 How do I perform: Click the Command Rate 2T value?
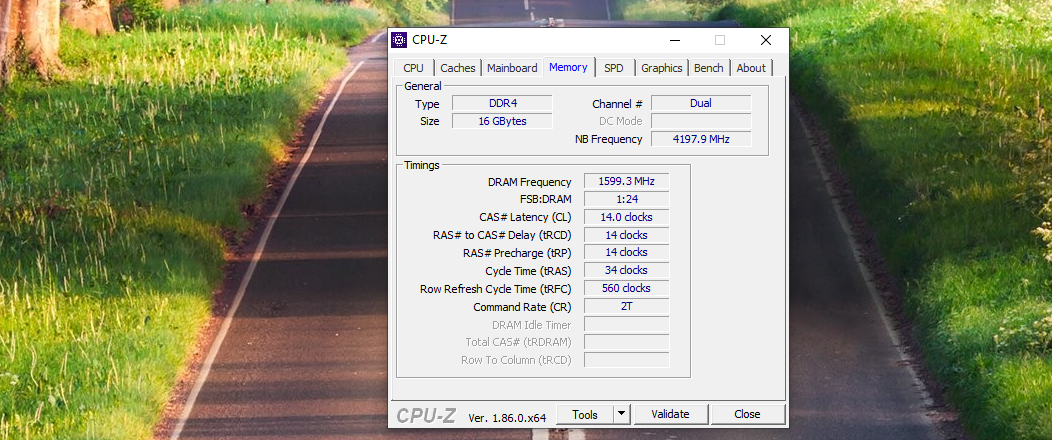click(627, 307)
